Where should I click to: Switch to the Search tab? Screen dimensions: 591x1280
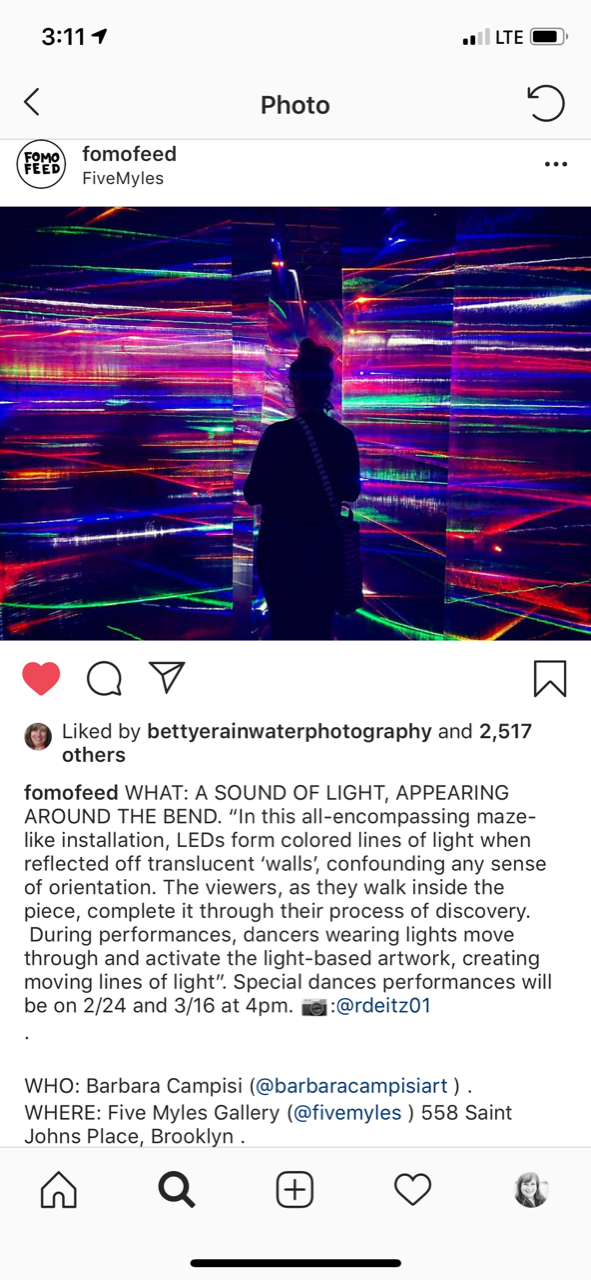click(176, 1189)
